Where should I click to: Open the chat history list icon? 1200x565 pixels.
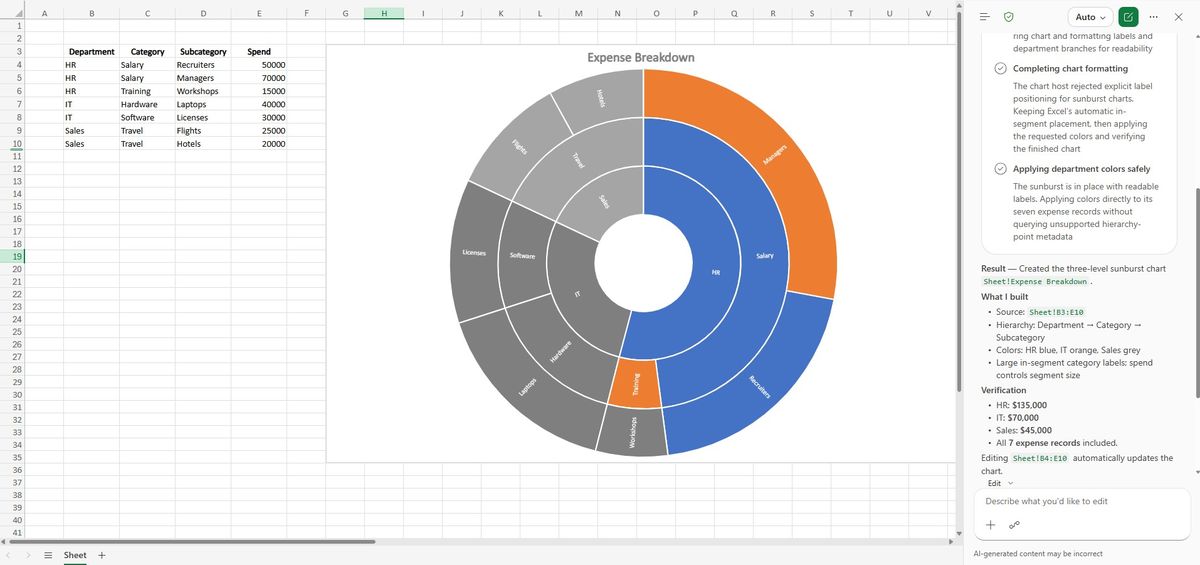985,17
